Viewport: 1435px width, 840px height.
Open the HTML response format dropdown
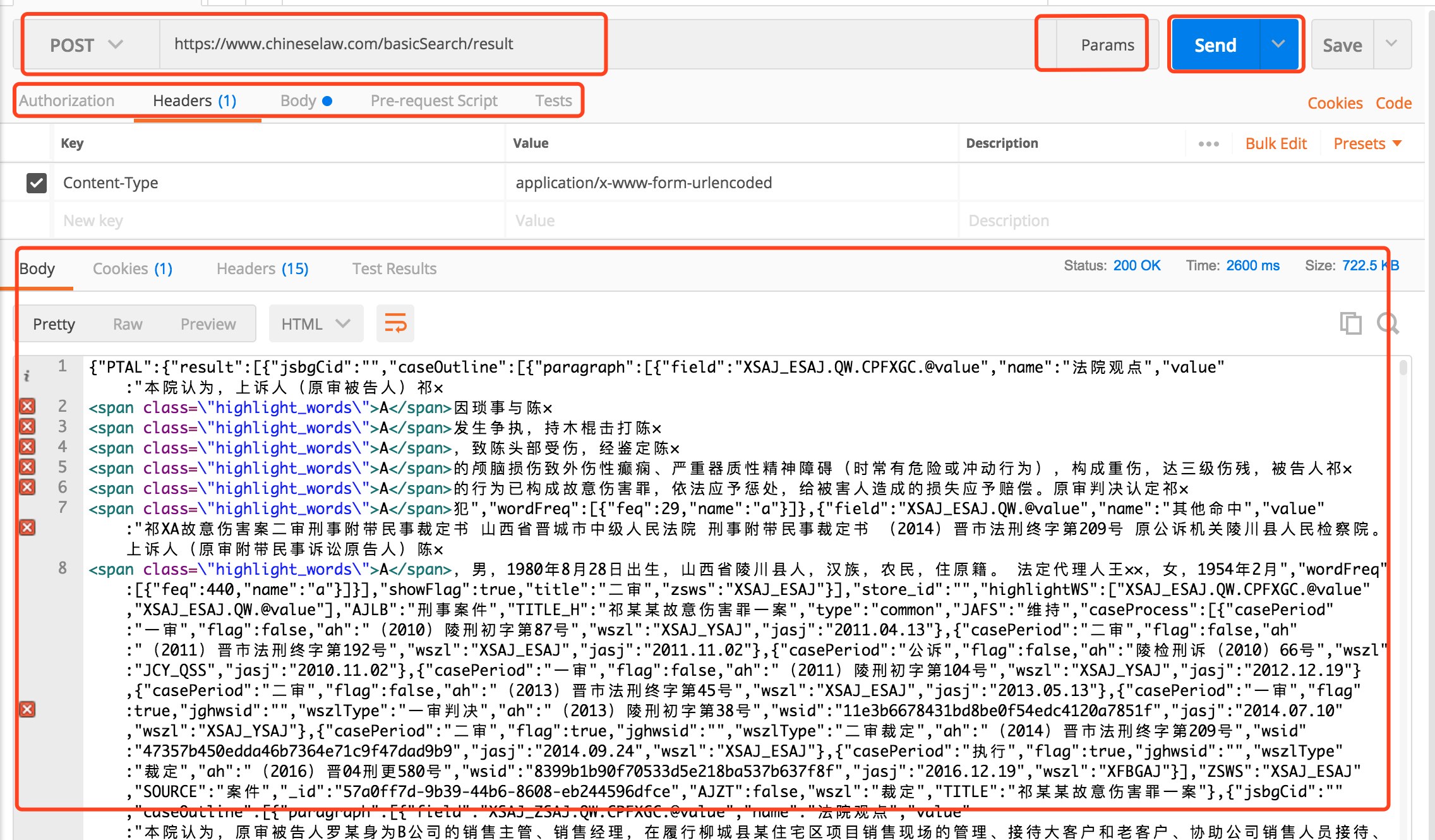(315, 323)
